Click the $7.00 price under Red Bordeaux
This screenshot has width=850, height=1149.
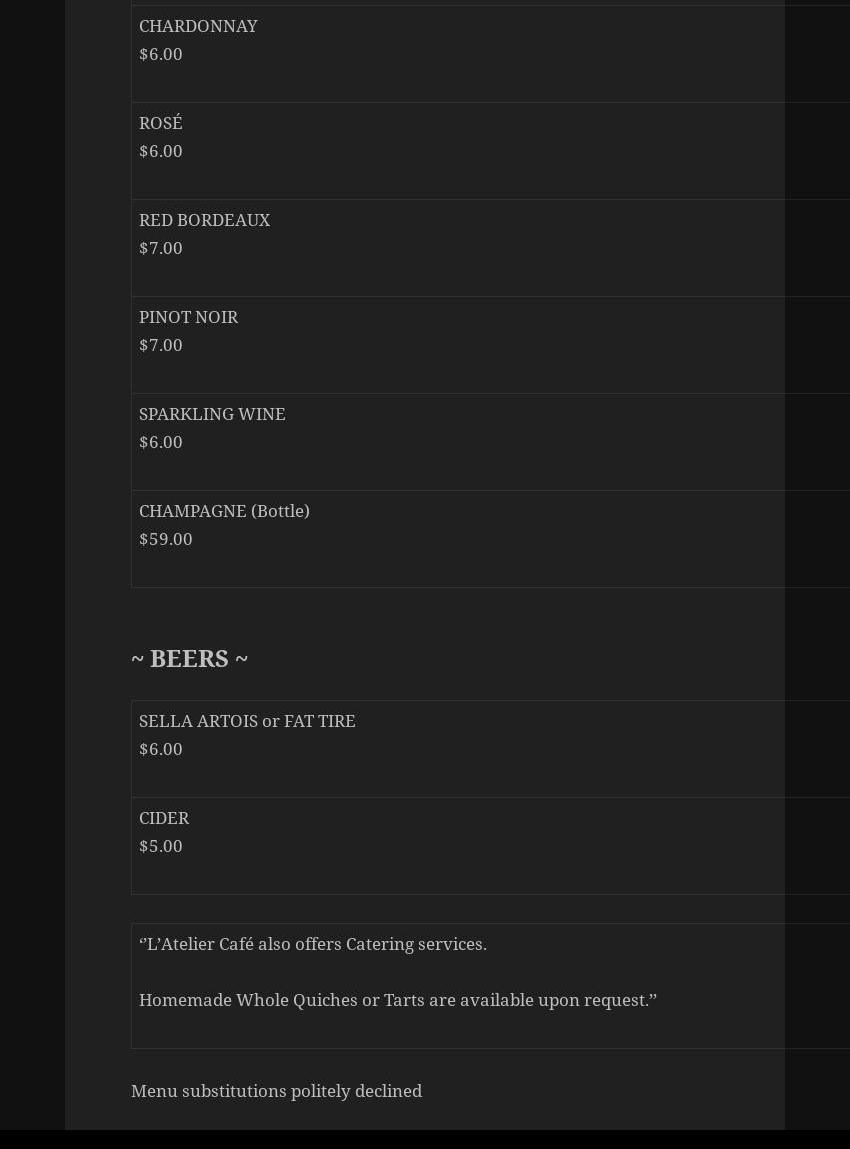pyautogui.click(x=161, y=249)
